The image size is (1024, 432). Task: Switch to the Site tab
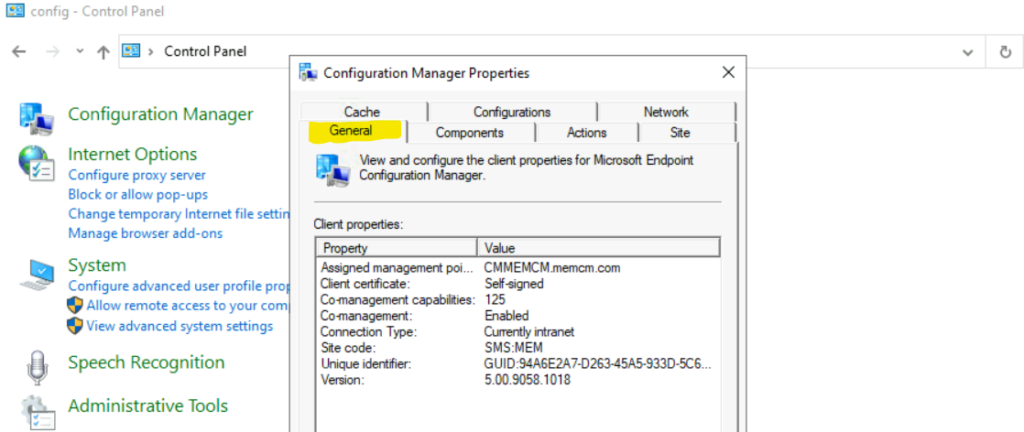pyautogui.click(x=680, y=132)
